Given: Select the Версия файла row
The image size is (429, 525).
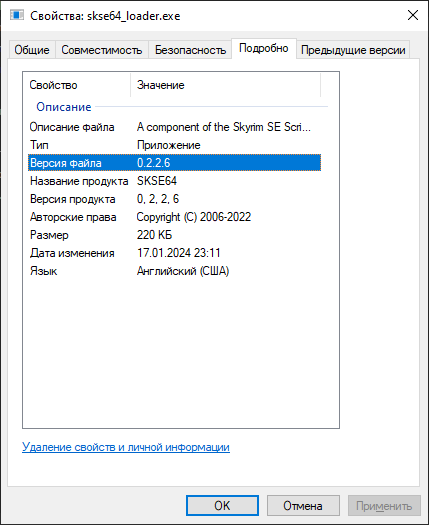Looking at the screenshot, I should pos(174,163).
